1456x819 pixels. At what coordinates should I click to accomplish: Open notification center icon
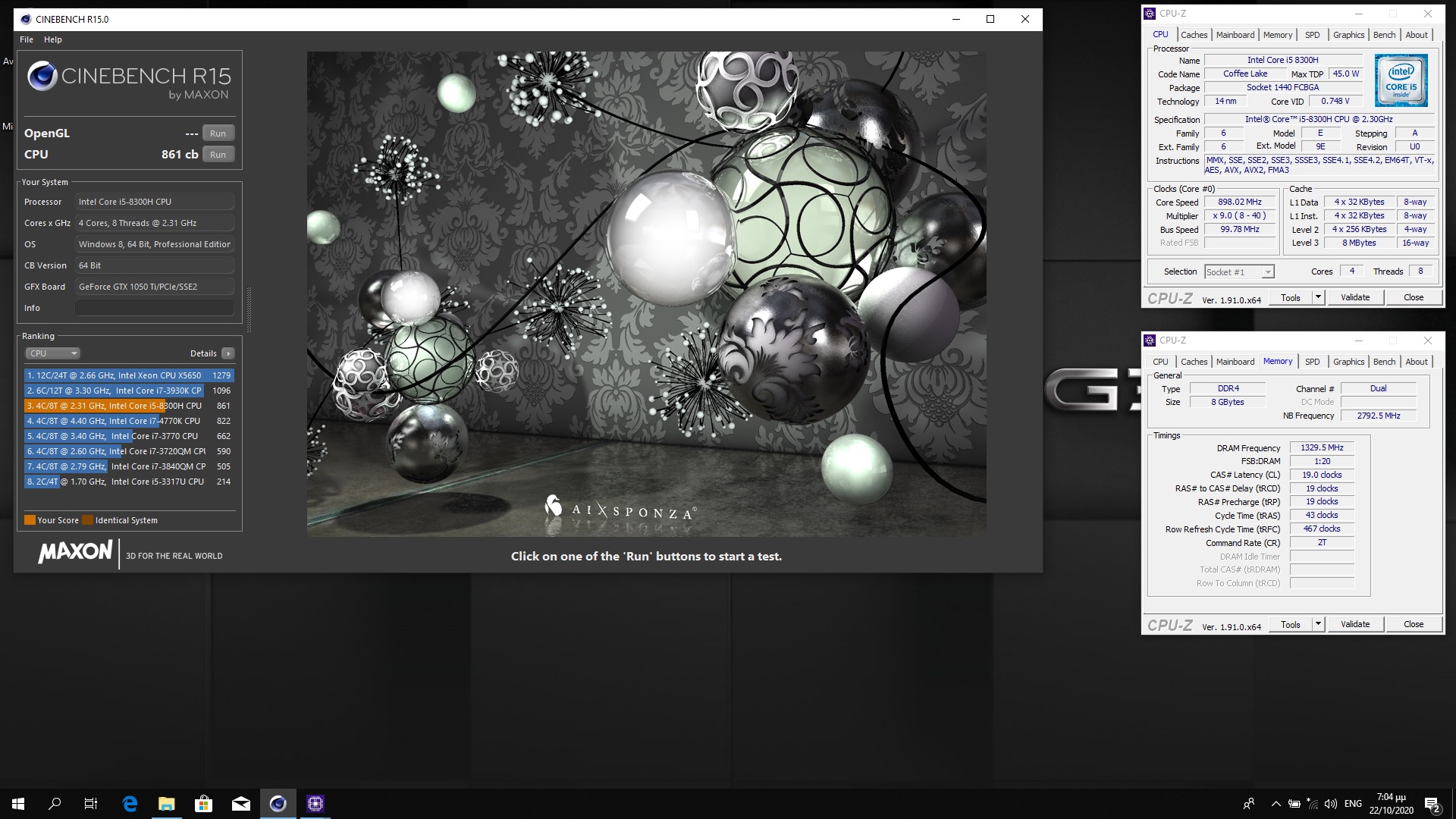pos(1432,805)
